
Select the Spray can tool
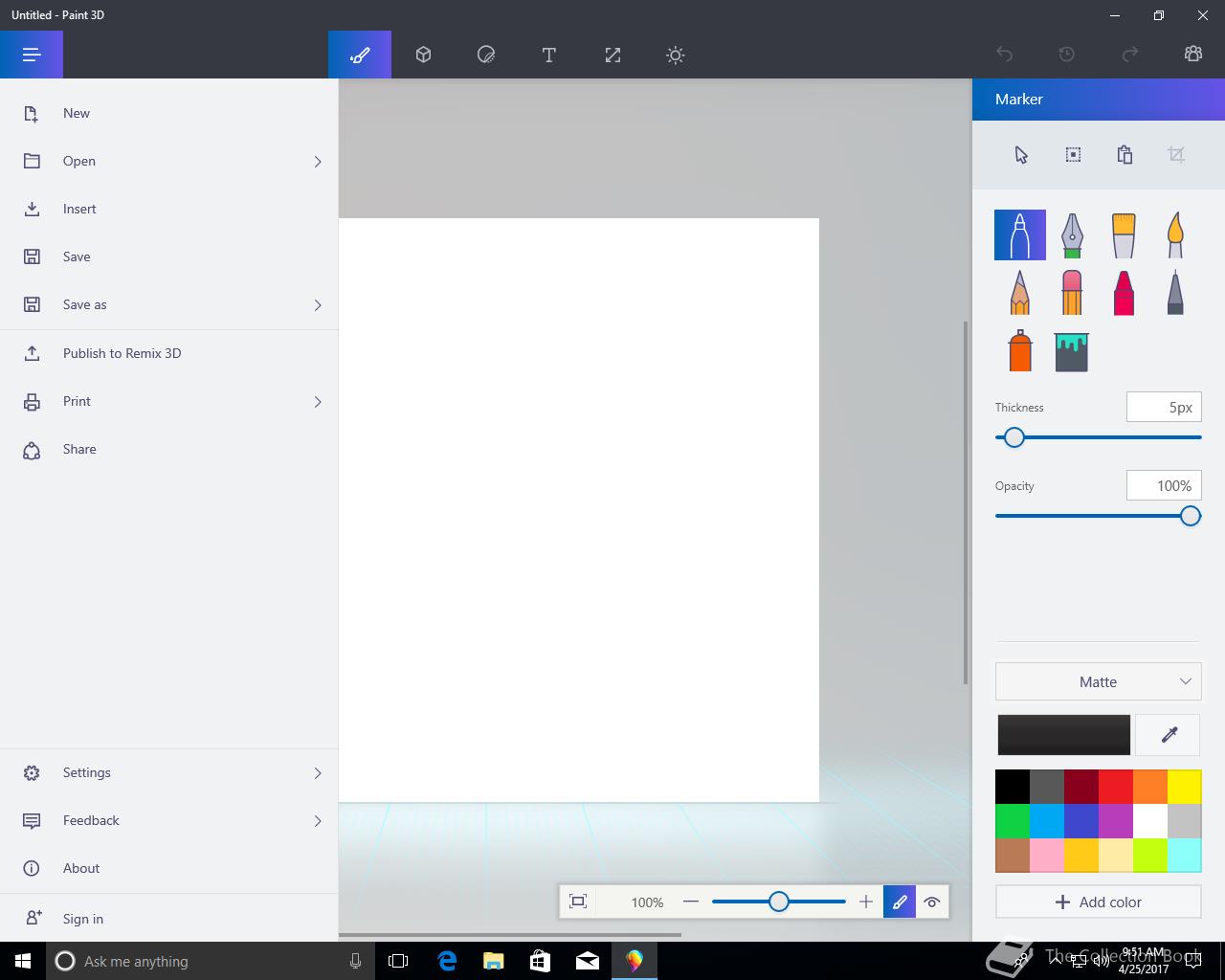[1020, 351]
